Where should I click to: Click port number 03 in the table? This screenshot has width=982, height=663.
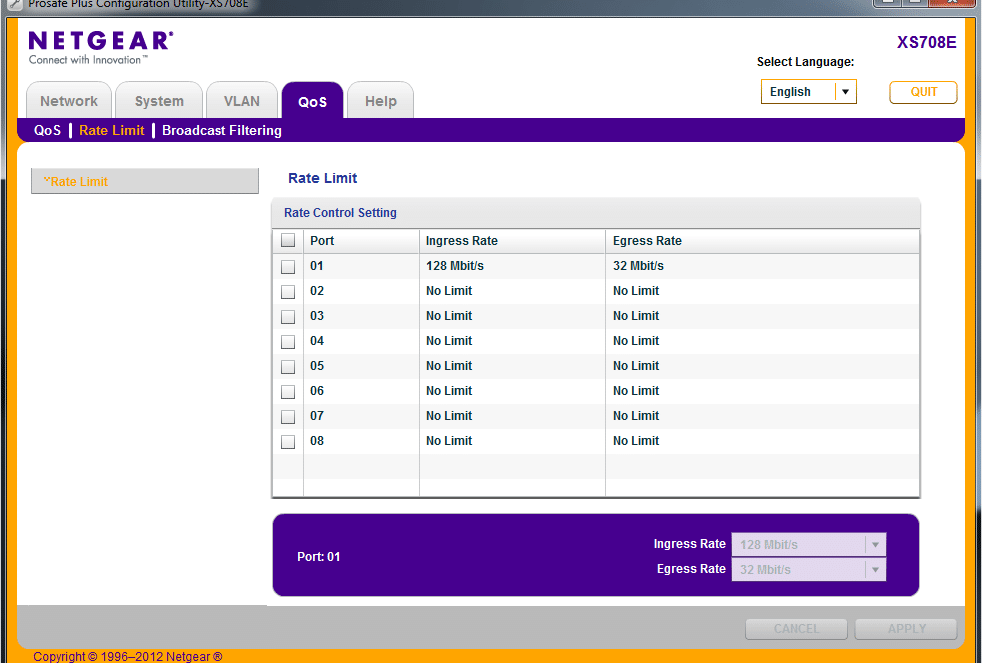click(x=317, y=316)
